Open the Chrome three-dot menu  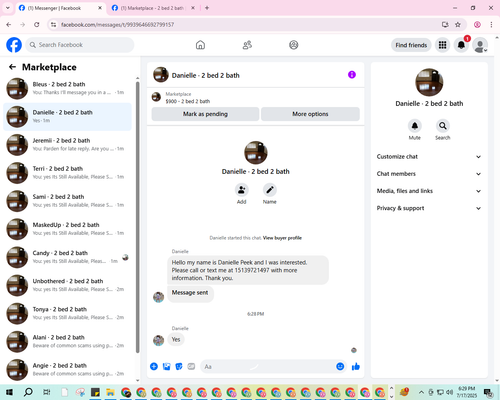(x=491, y=24)
